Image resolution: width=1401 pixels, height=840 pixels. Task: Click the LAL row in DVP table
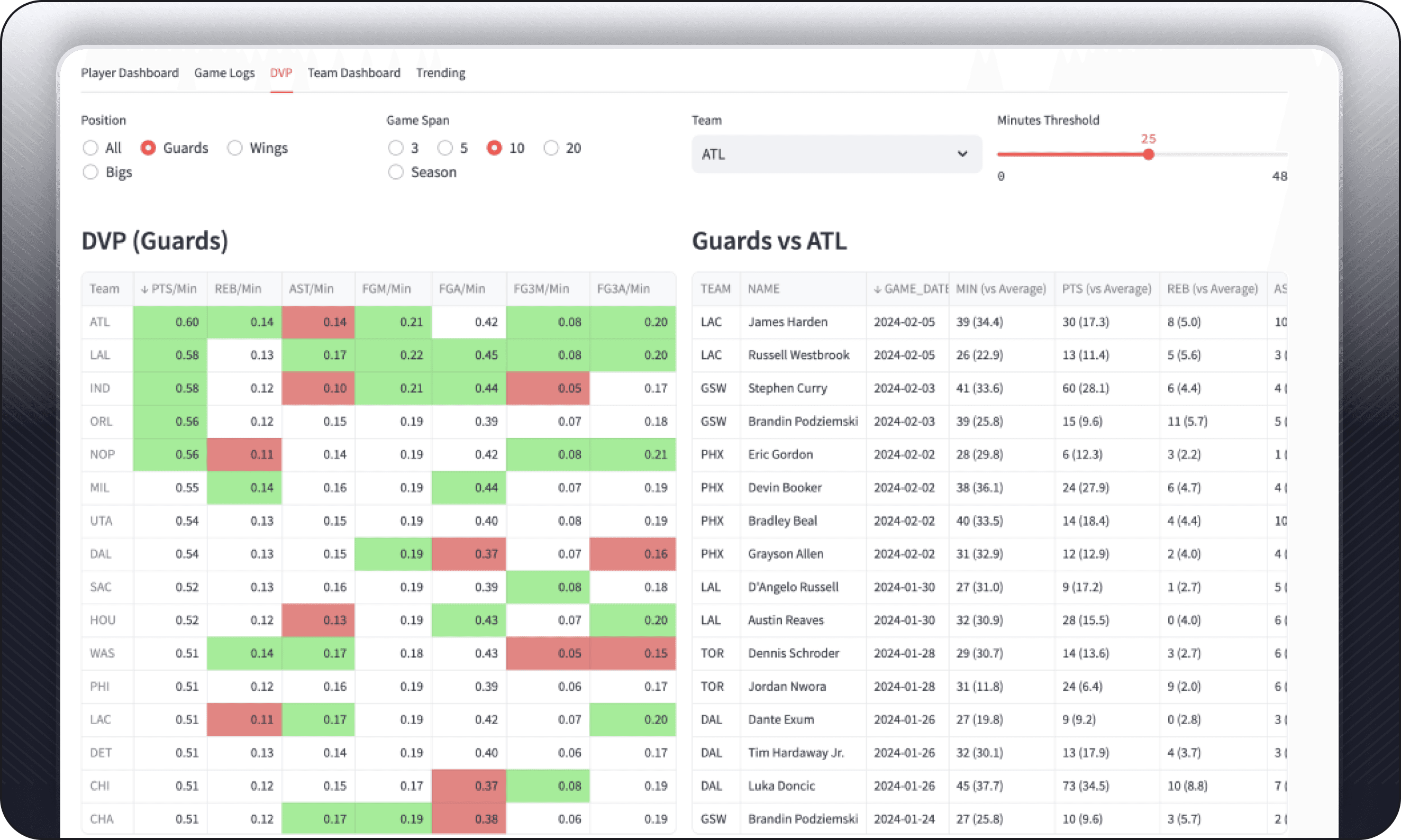click(100, 355)
